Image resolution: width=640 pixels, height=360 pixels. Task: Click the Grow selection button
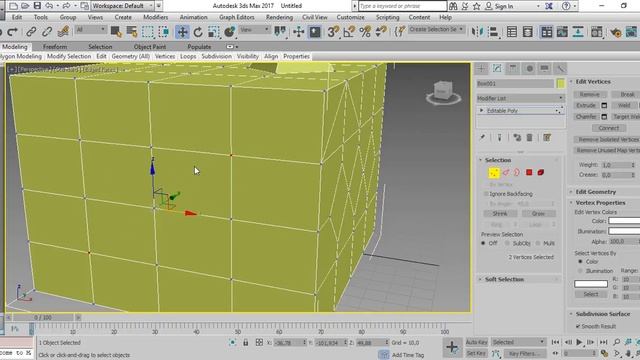[x=538, y=214]
